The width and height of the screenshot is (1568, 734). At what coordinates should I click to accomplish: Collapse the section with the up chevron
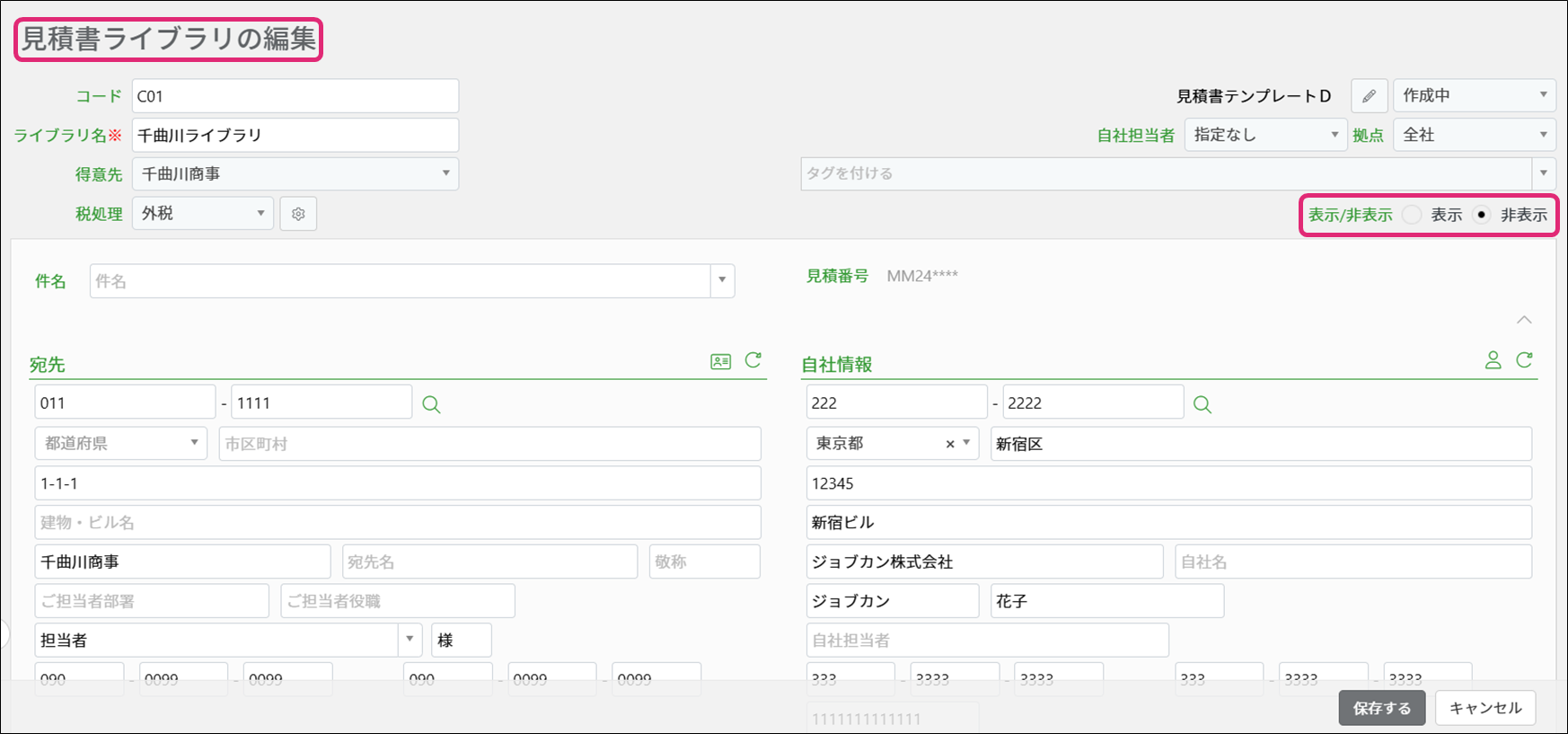(x=1524, y=320)
